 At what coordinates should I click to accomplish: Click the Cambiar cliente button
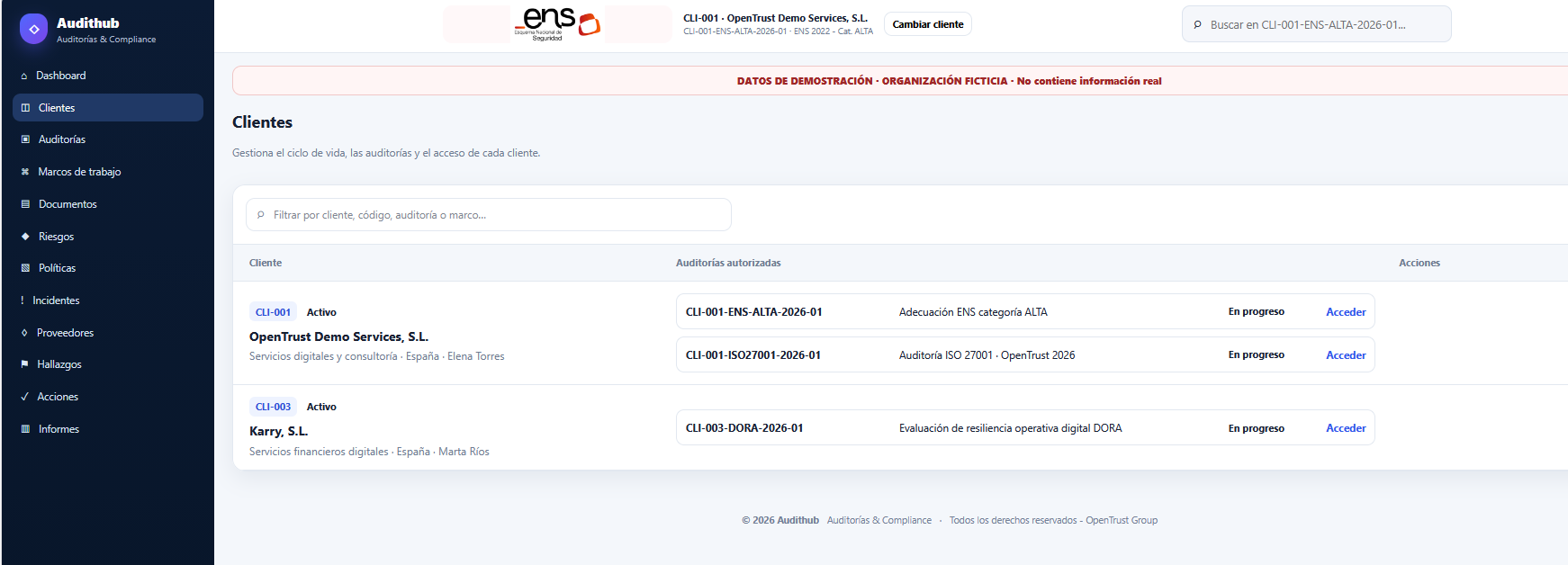928,24
